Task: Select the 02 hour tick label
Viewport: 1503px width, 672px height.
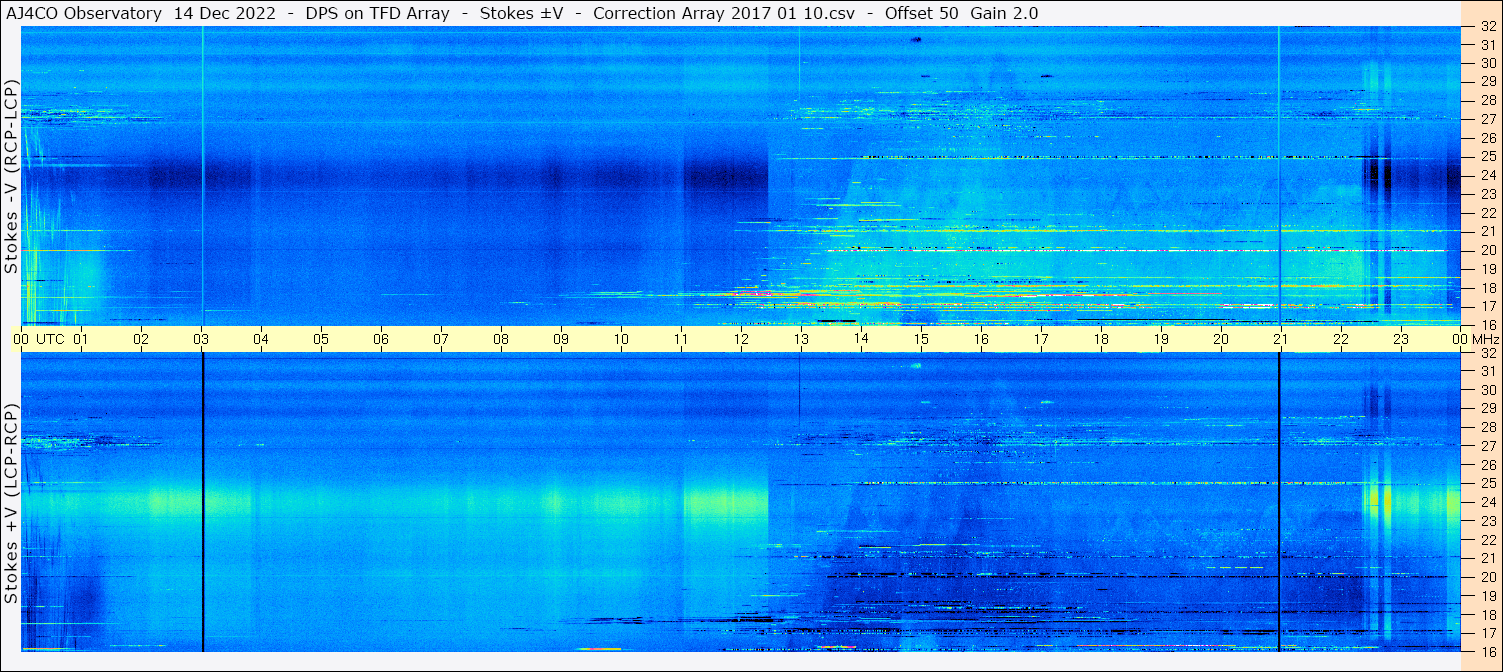Action: 141,339
